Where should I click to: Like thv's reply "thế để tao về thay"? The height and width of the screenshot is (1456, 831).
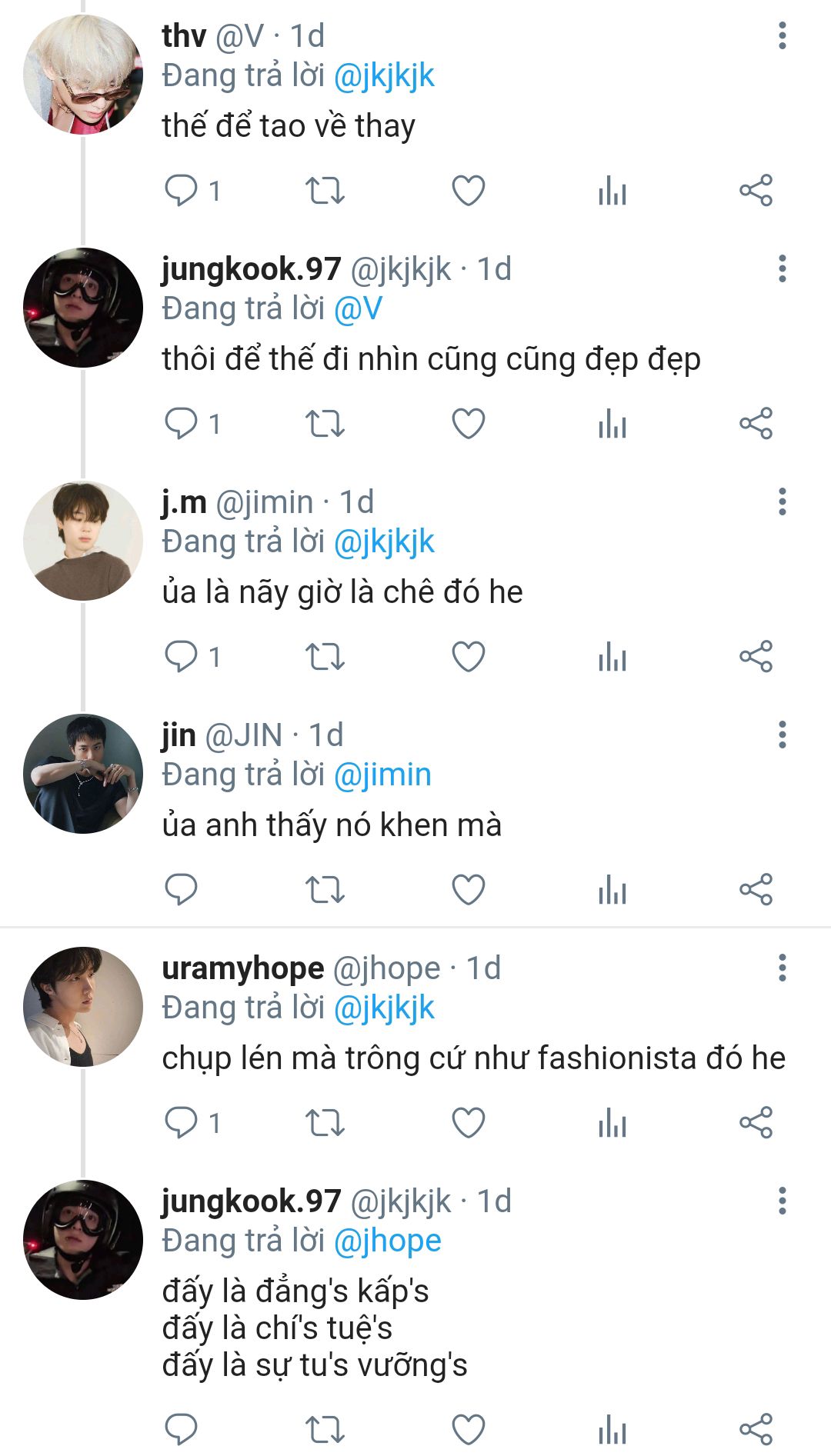468,191
